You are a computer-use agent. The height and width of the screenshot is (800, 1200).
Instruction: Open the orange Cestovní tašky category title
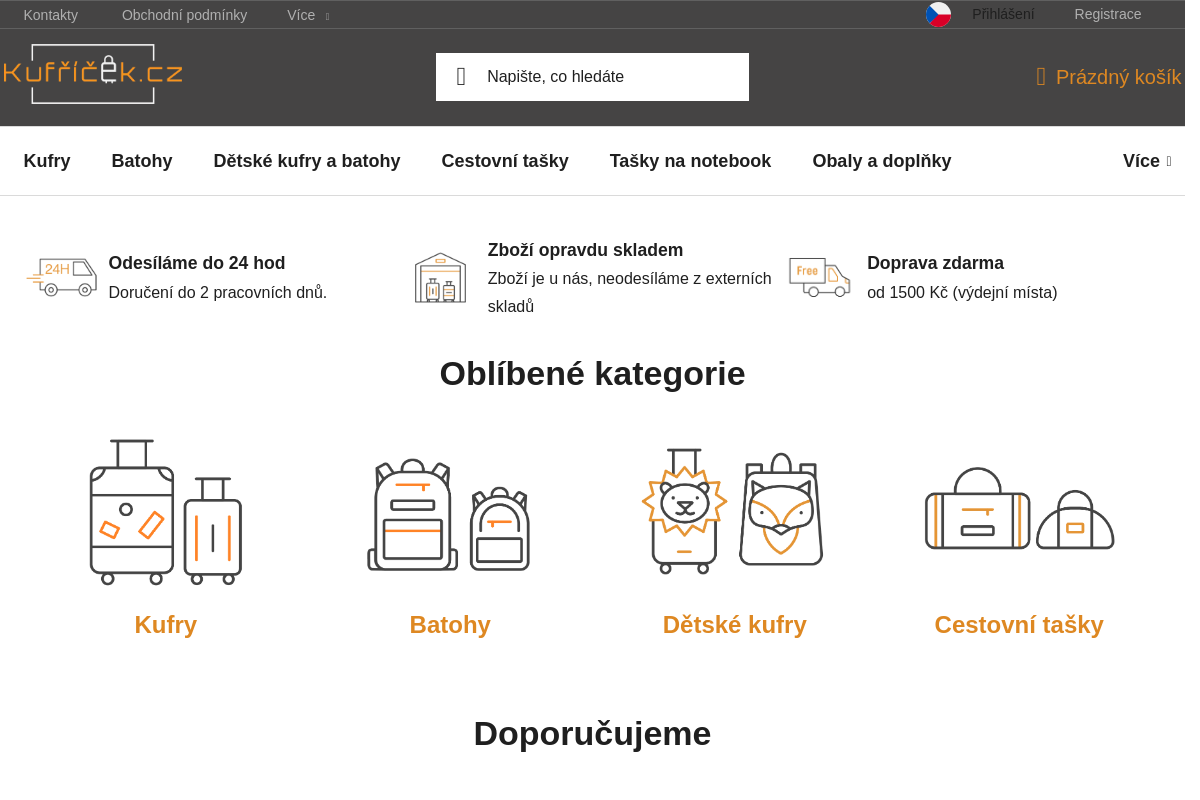1019,625
